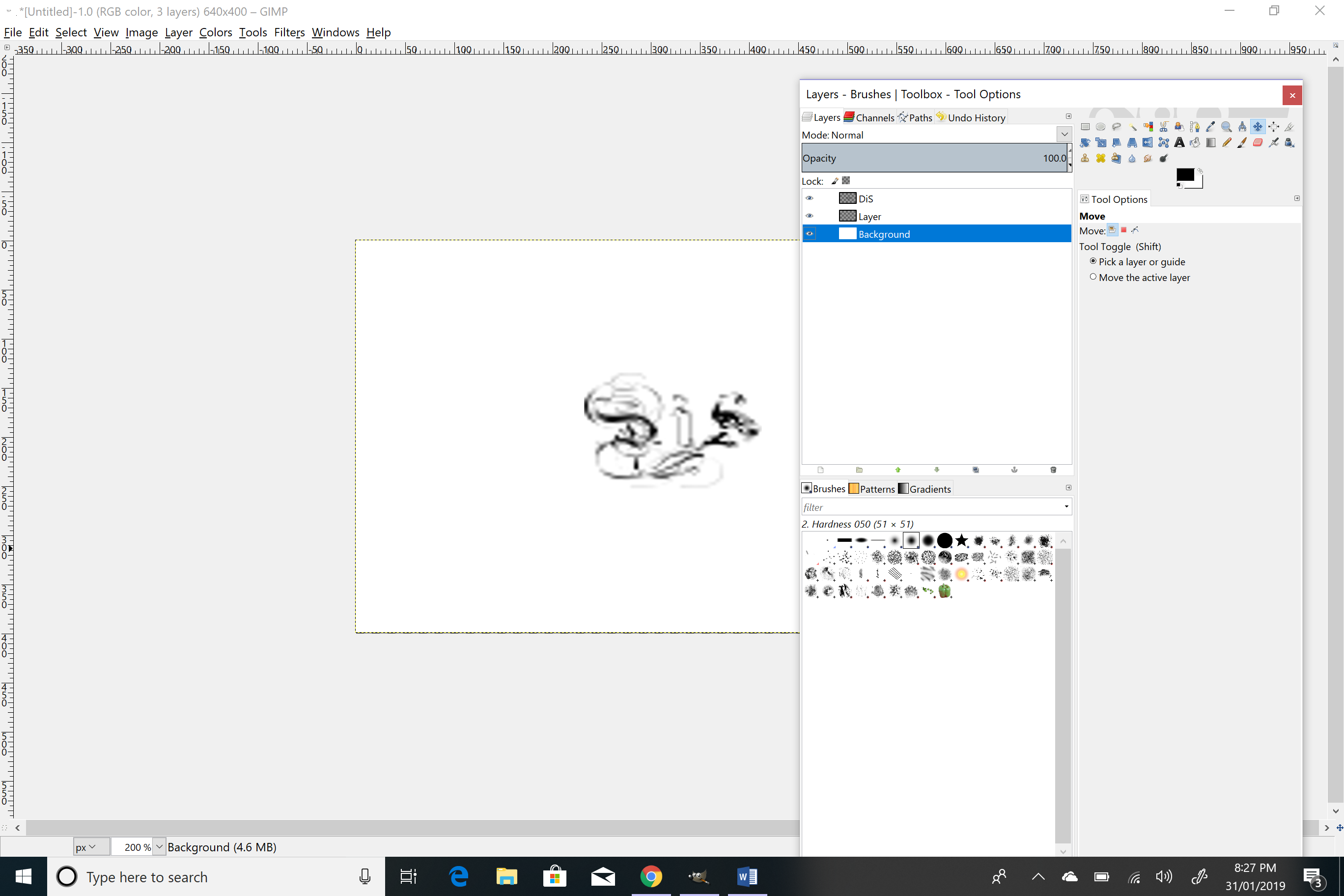Screen dimensions: 1344x896
Task: Set Move mode to selection
Action: click(x=1124, y=230)
